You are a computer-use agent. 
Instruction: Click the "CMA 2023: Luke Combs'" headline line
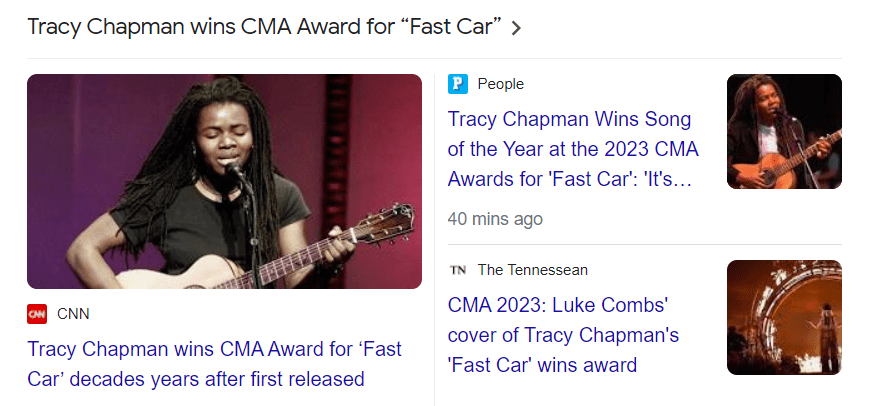(557, 304)
